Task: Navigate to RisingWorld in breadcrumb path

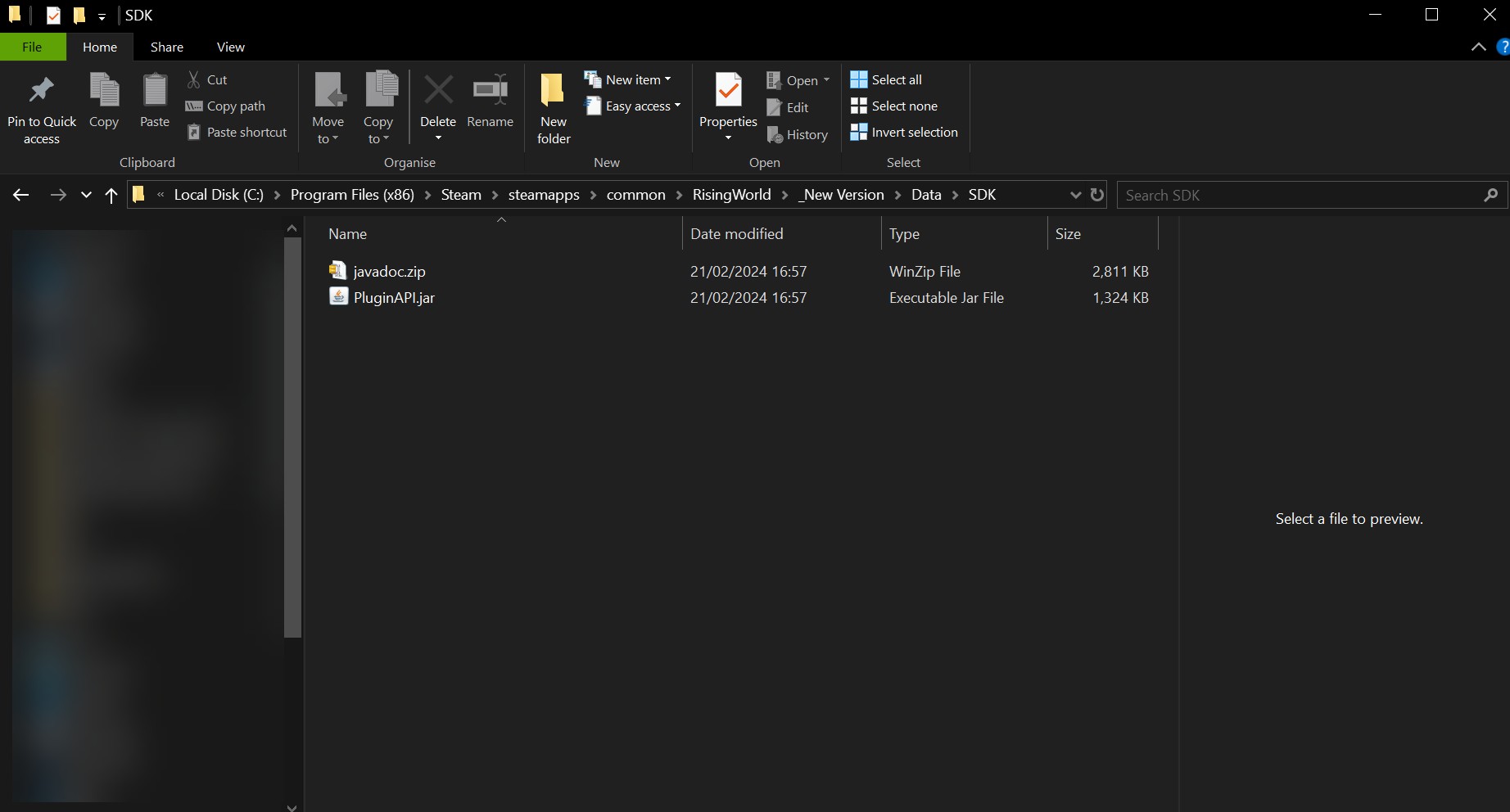Action: click(731, 195)
